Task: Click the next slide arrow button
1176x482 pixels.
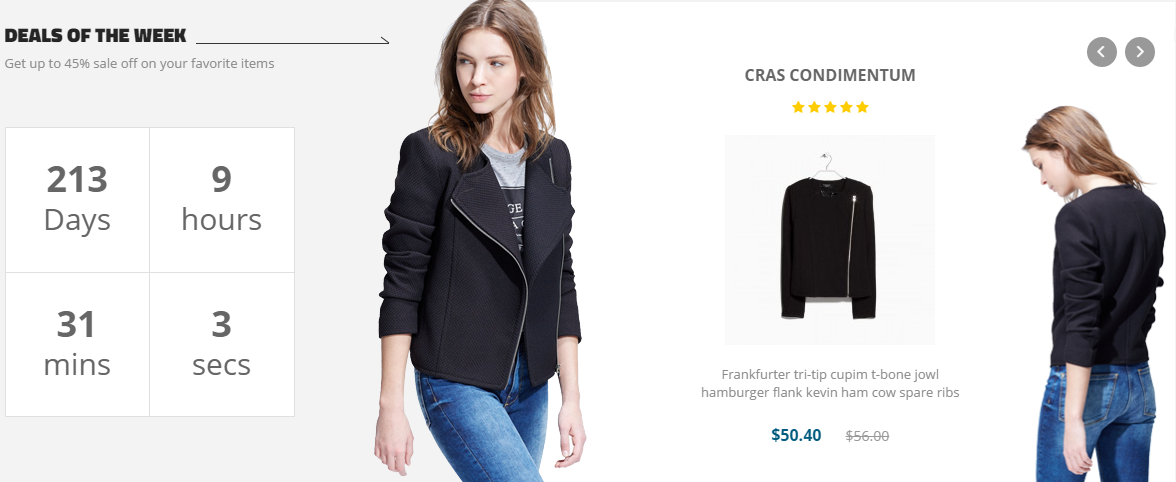Action: click(1140, 52)
